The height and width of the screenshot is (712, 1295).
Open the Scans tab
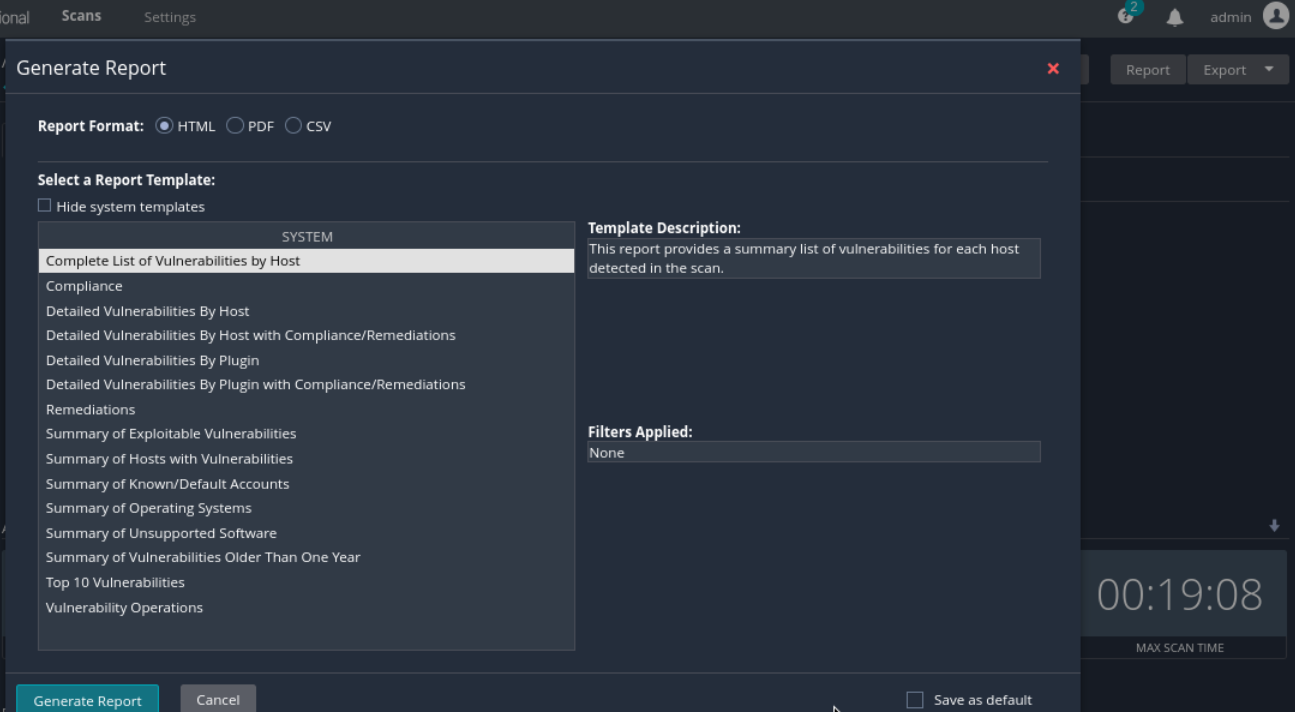point(81,16)
